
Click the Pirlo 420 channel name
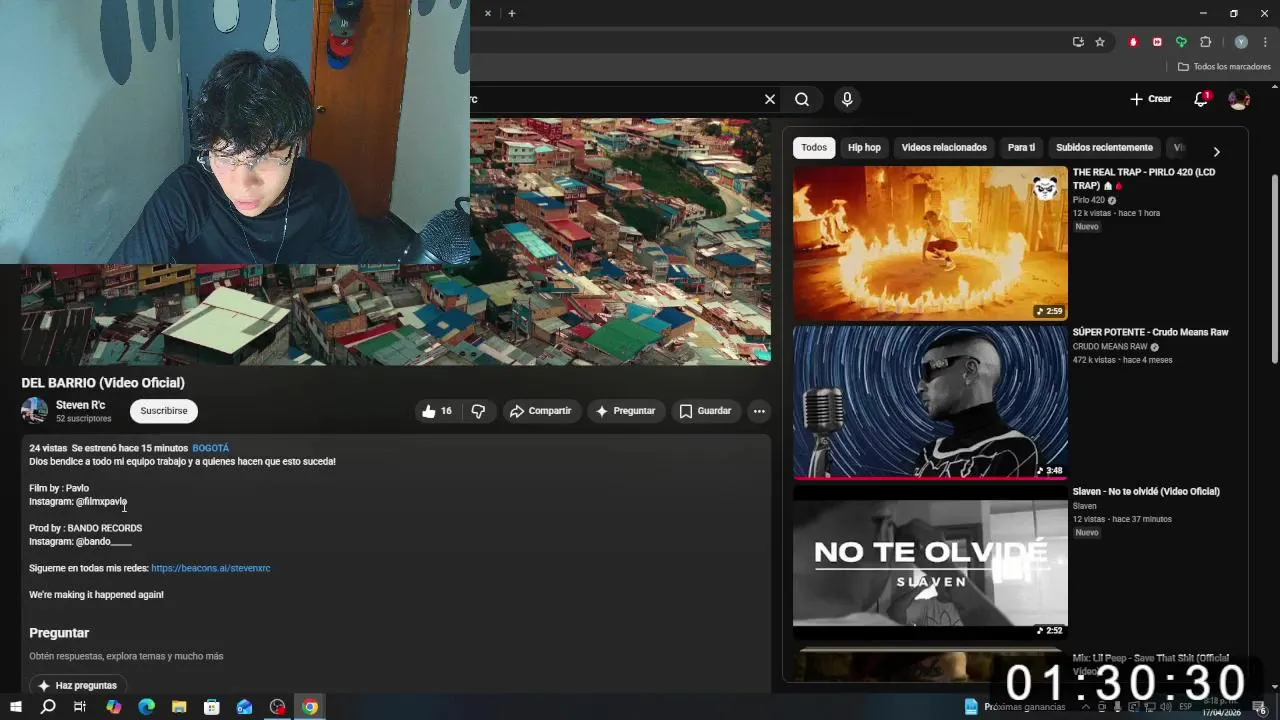pos(1088,200)
